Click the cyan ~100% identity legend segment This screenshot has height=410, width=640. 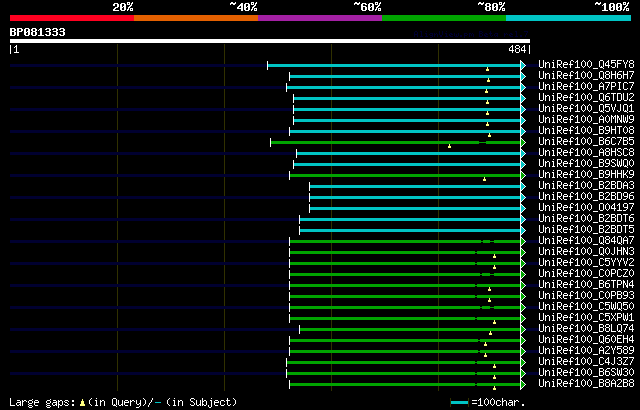pos(569,18)
